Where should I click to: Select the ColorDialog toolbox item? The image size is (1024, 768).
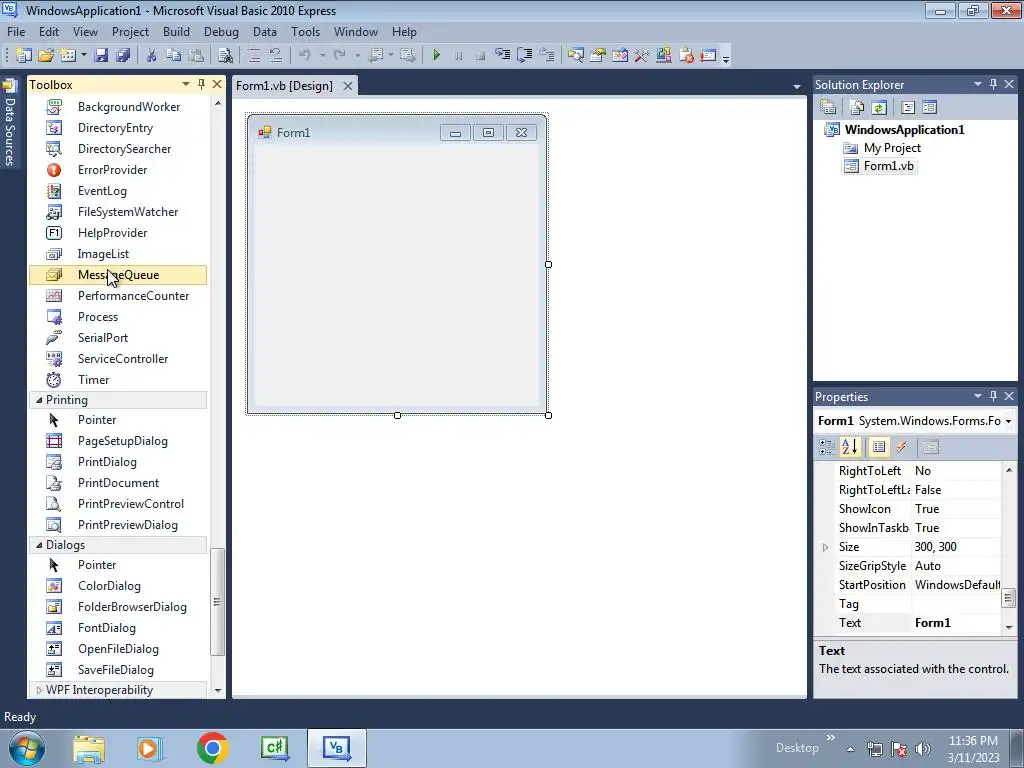[x=118, y=586]
